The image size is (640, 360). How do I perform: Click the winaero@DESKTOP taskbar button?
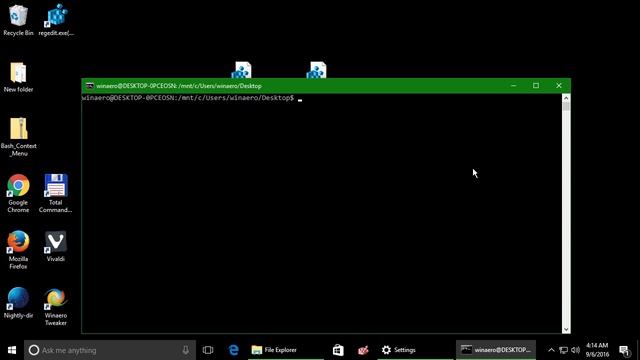(x=496, y=350)
